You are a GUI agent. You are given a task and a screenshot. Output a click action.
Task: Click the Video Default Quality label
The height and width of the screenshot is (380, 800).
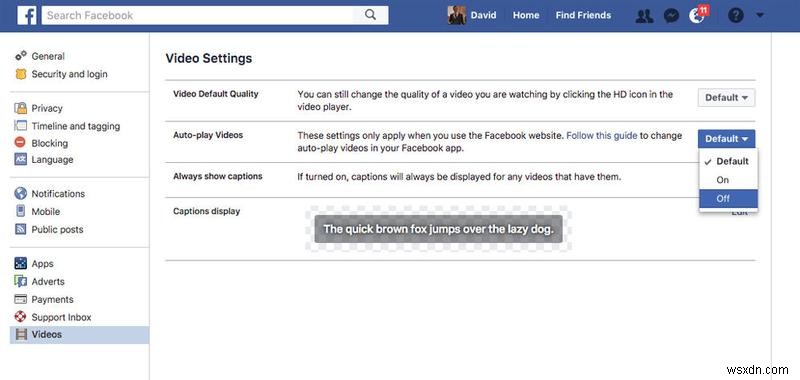coord(216,94)
